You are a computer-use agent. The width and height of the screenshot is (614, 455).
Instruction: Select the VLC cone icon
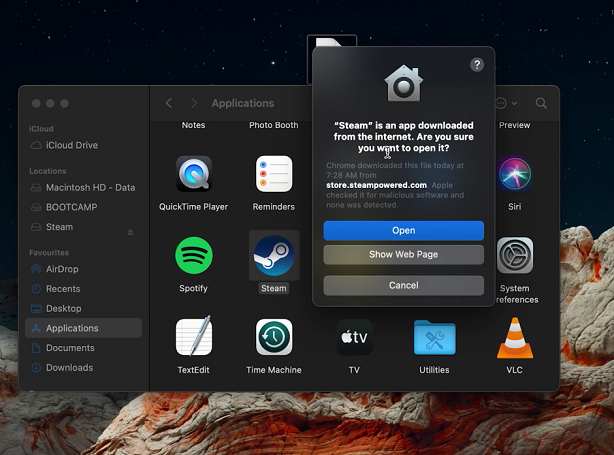coord(515,338)
